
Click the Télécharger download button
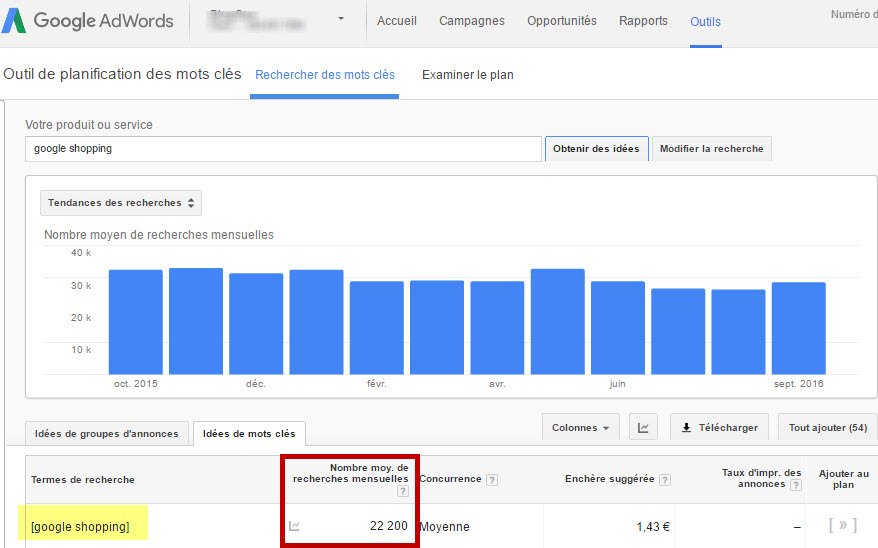[720, 428]
